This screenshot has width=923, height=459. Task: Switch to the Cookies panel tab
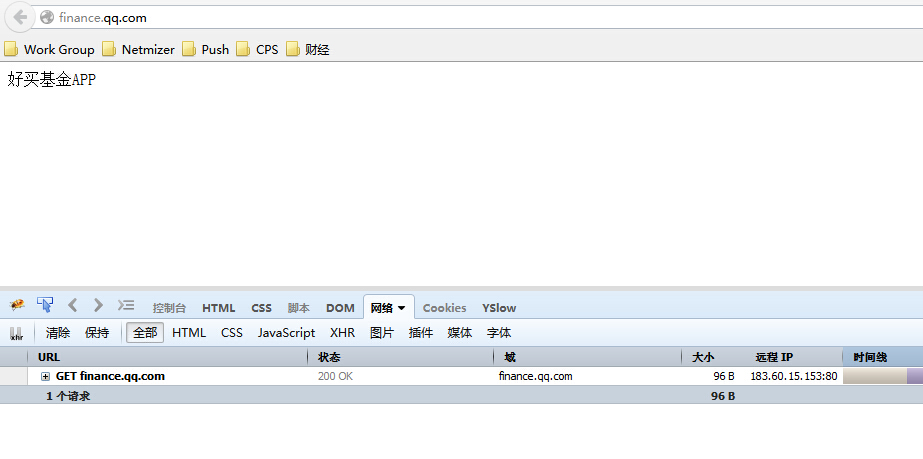444,308
